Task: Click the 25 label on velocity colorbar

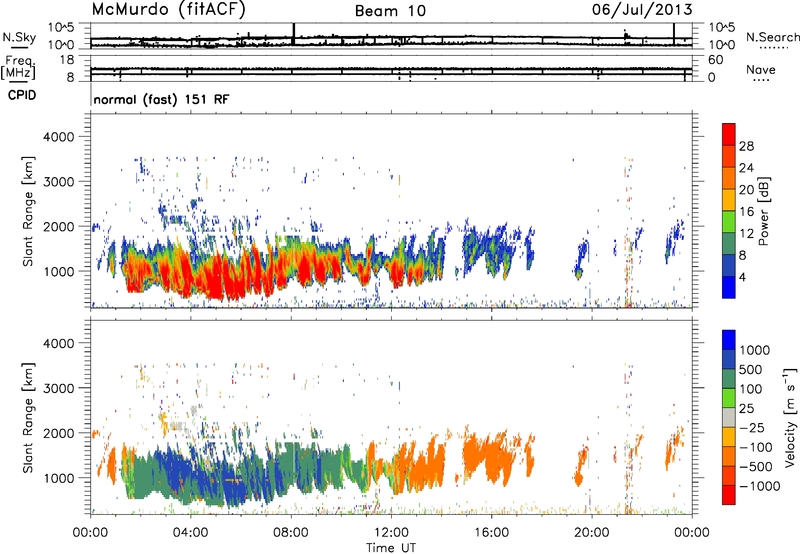Action: pos(746,409)
